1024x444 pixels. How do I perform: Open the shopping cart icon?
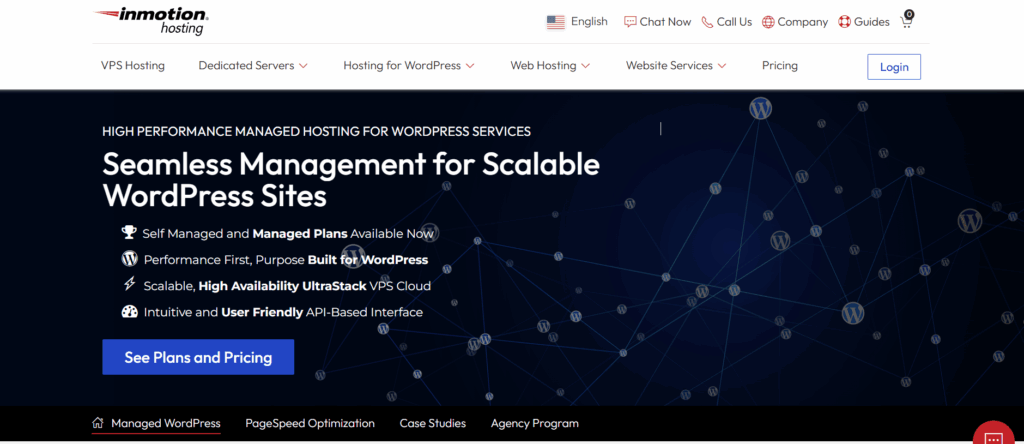[x=906, y=19]
